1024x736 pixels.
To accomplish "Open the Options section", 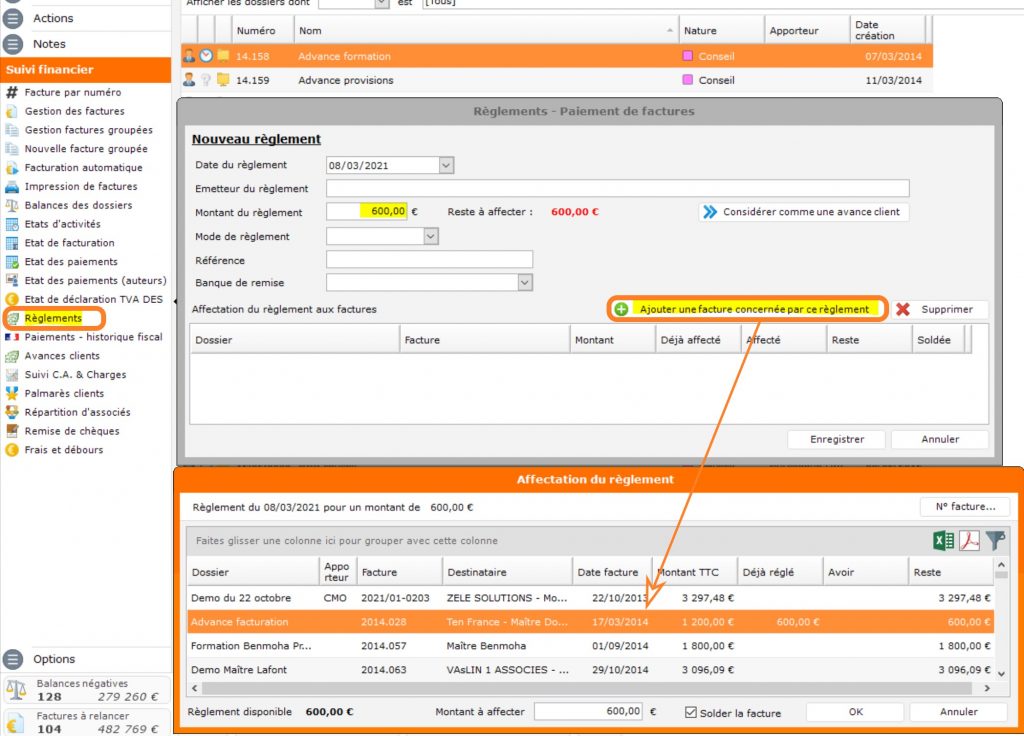I will [x=53, y=659].
